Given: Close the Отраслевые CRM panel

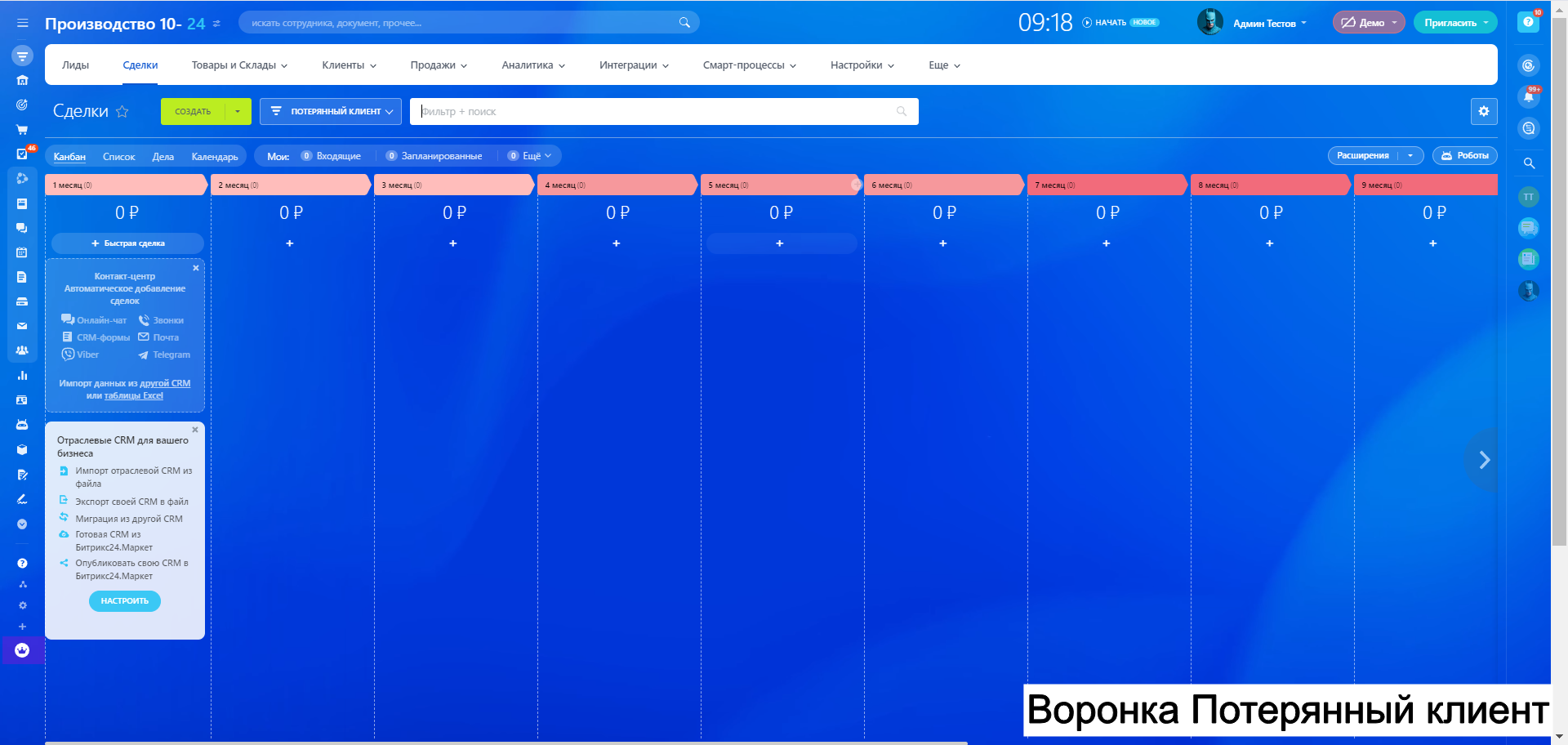Looking at the screenshot, I should (x=195, y=430).
